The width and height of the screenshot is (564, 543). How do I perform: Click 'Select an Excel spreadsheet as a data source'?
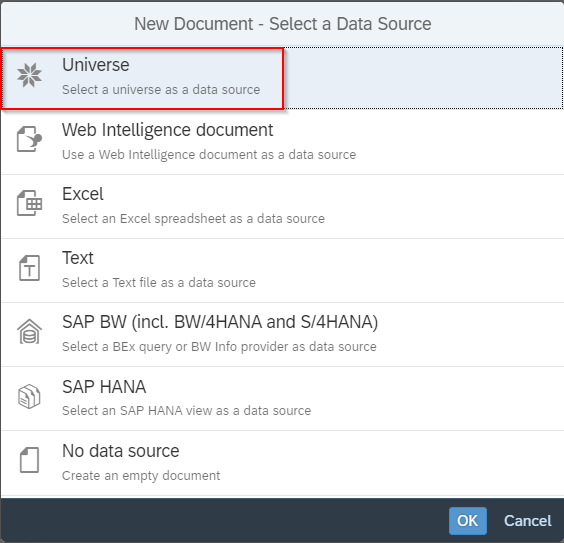(194, 219)
